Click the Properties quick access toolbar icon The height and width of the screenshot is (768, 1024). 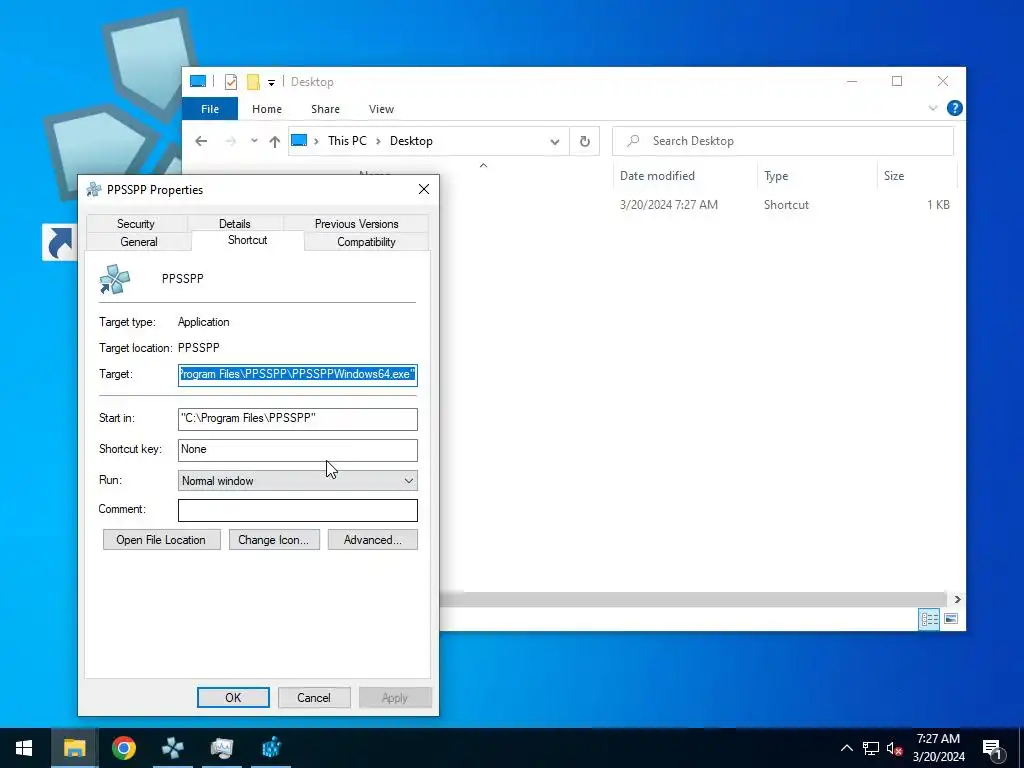(x=231, y=82)
